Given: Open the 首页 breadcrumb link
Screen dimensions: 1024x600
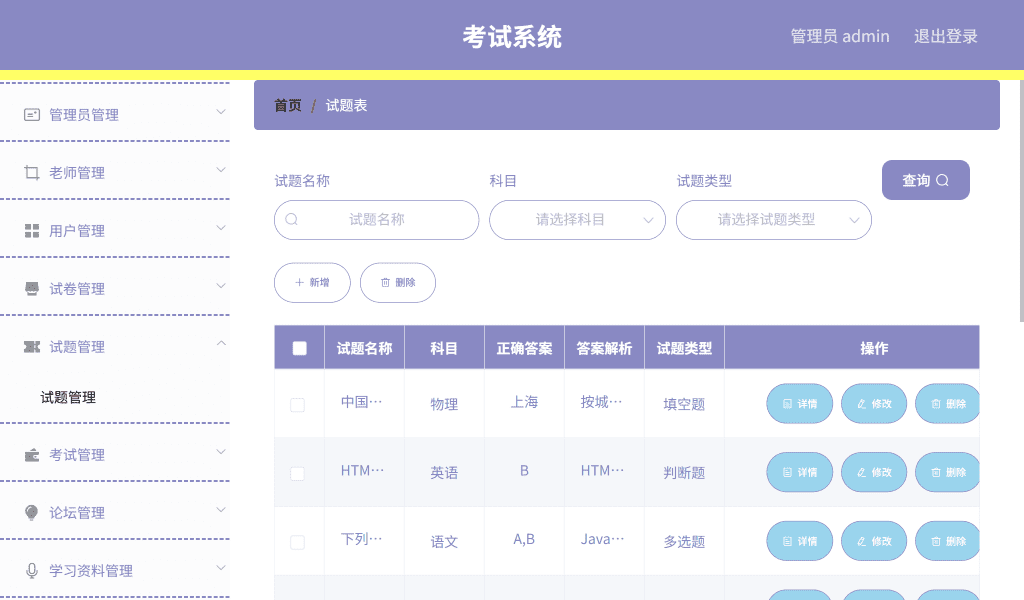Looking at the screenshot, I should point(287,104).
